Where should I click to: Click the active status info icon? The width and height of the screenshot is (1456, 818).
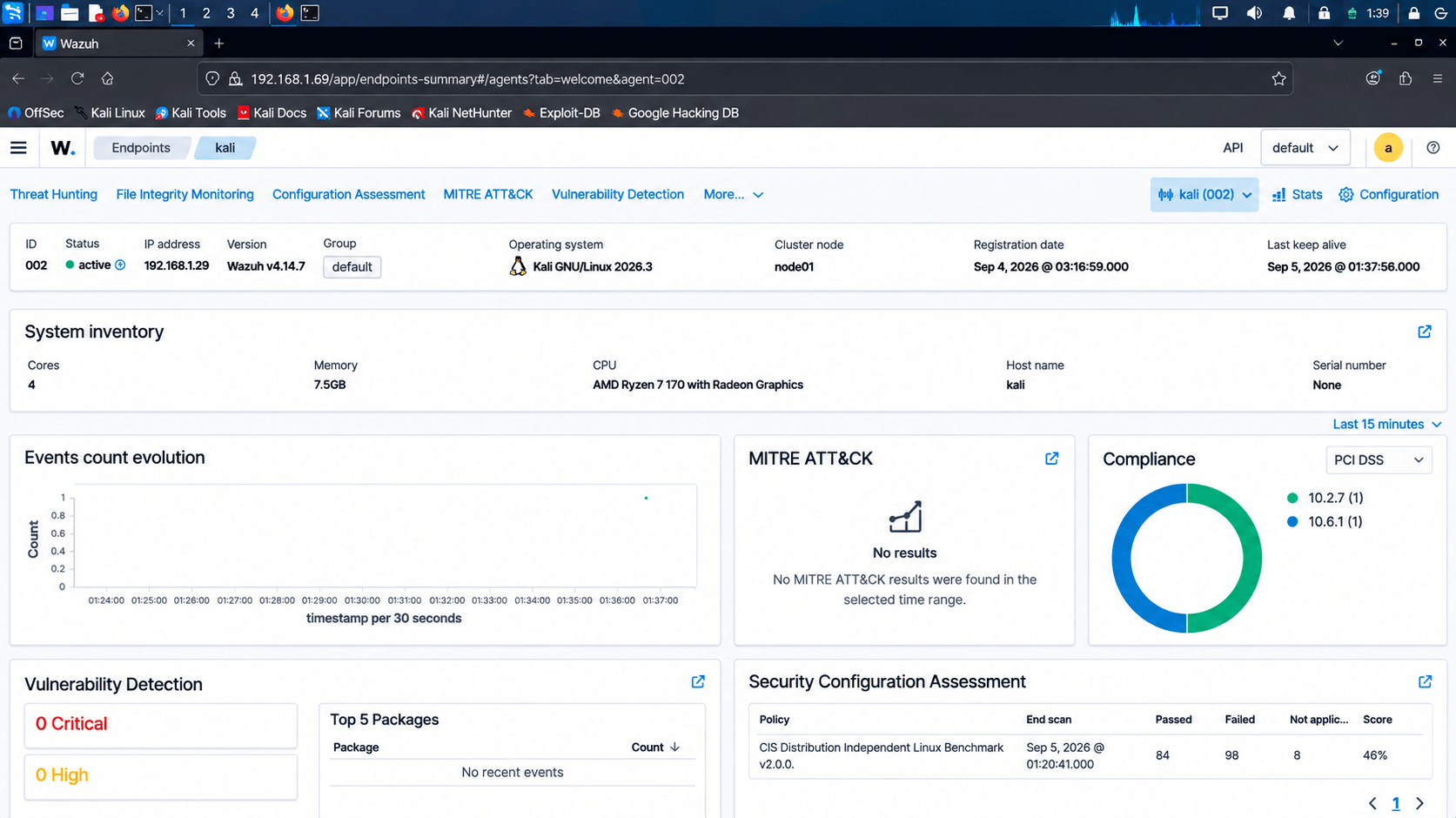click(x=120, y=265)
